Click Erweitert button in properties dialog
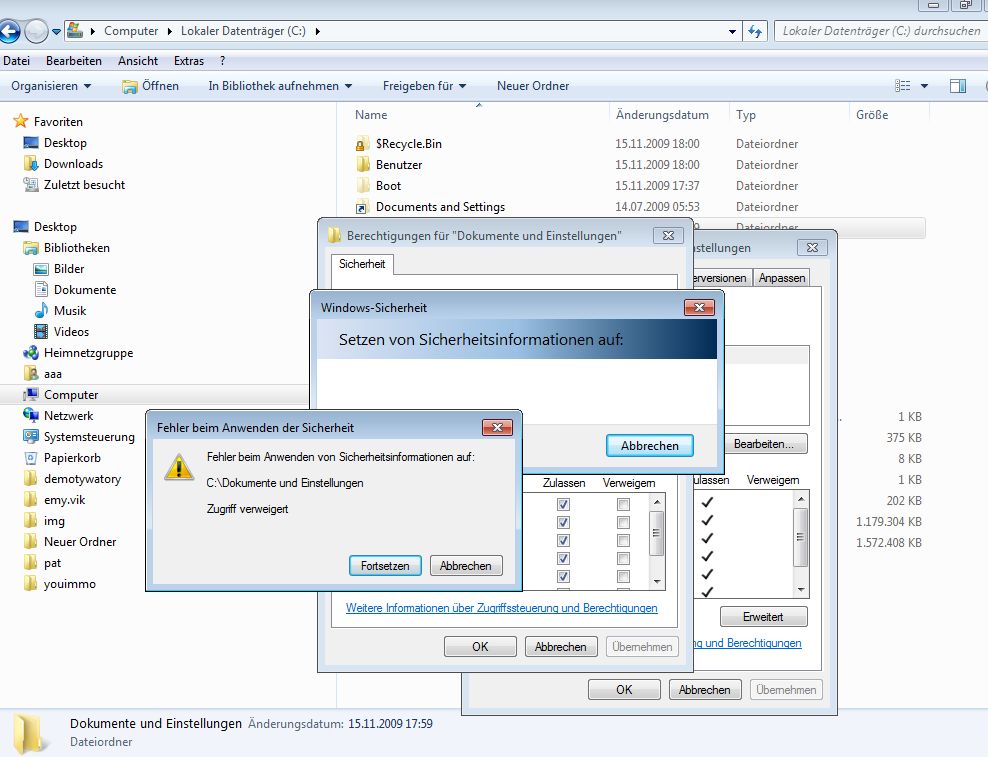Screen dimensions: 988x757 763,616
